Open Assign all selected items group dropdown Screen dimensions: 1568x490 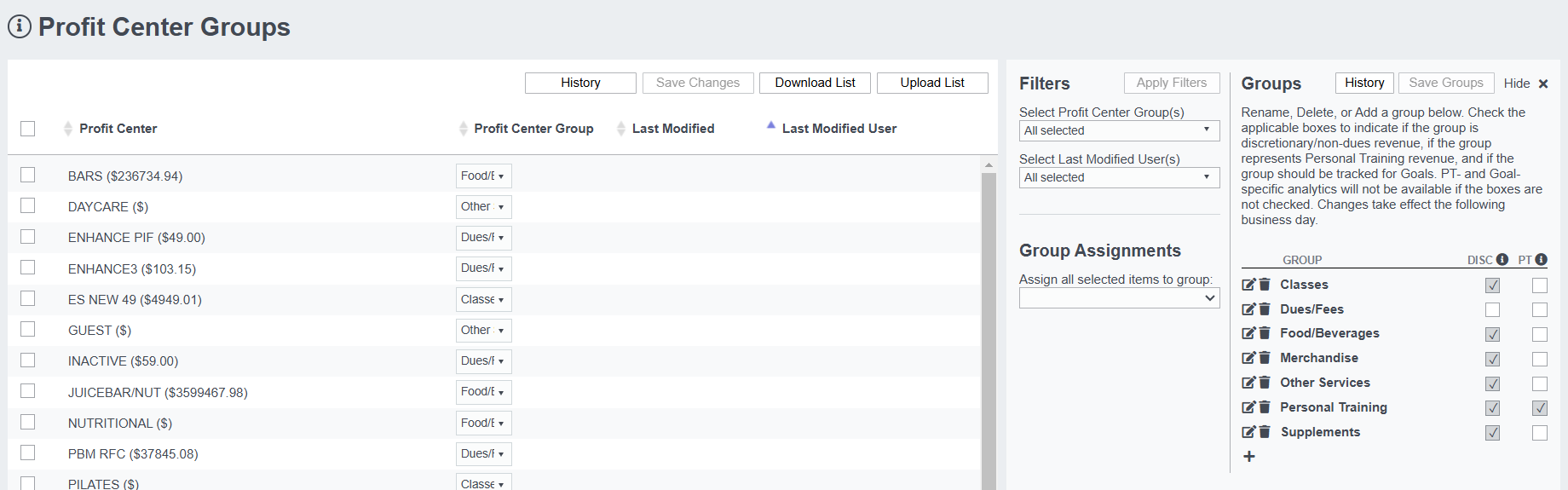1119,298
